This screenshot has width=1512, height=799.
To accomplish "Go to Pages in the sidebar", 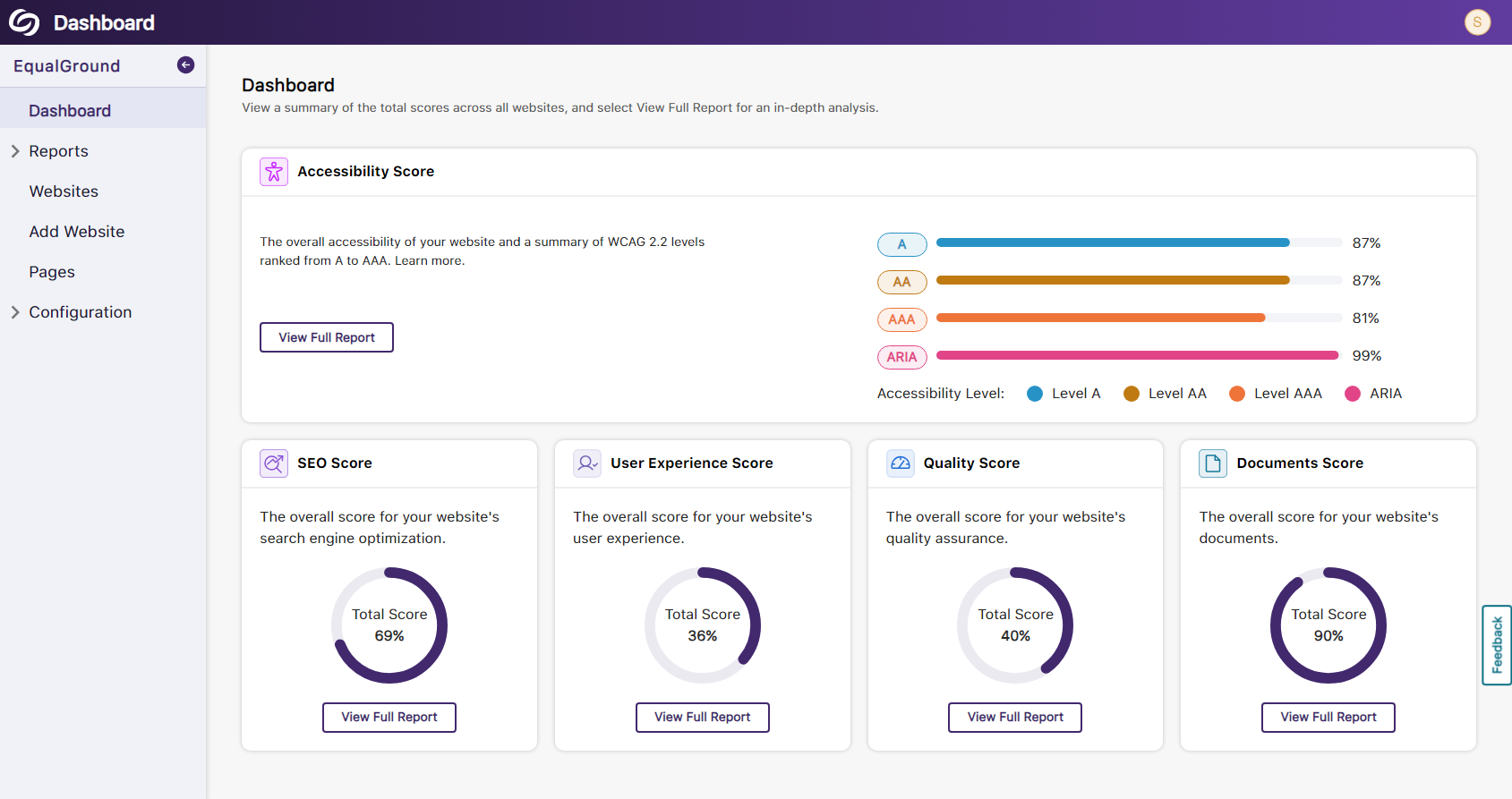I will click(x=52, y=272).
